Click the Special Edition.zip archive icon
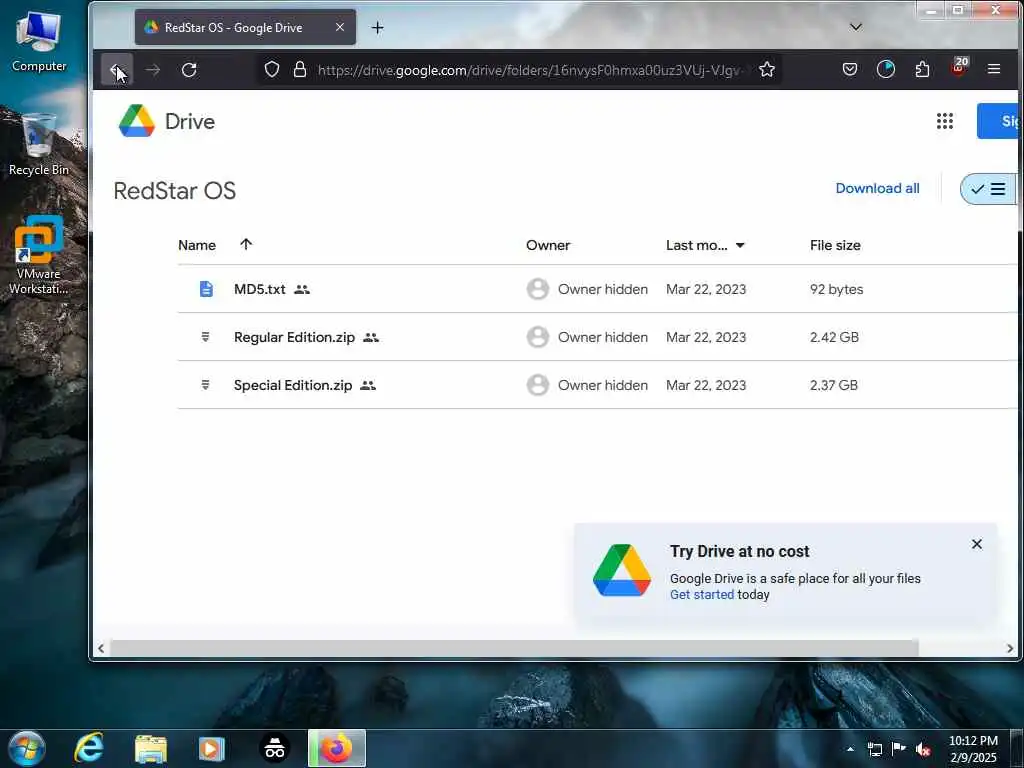 (205, 385)
